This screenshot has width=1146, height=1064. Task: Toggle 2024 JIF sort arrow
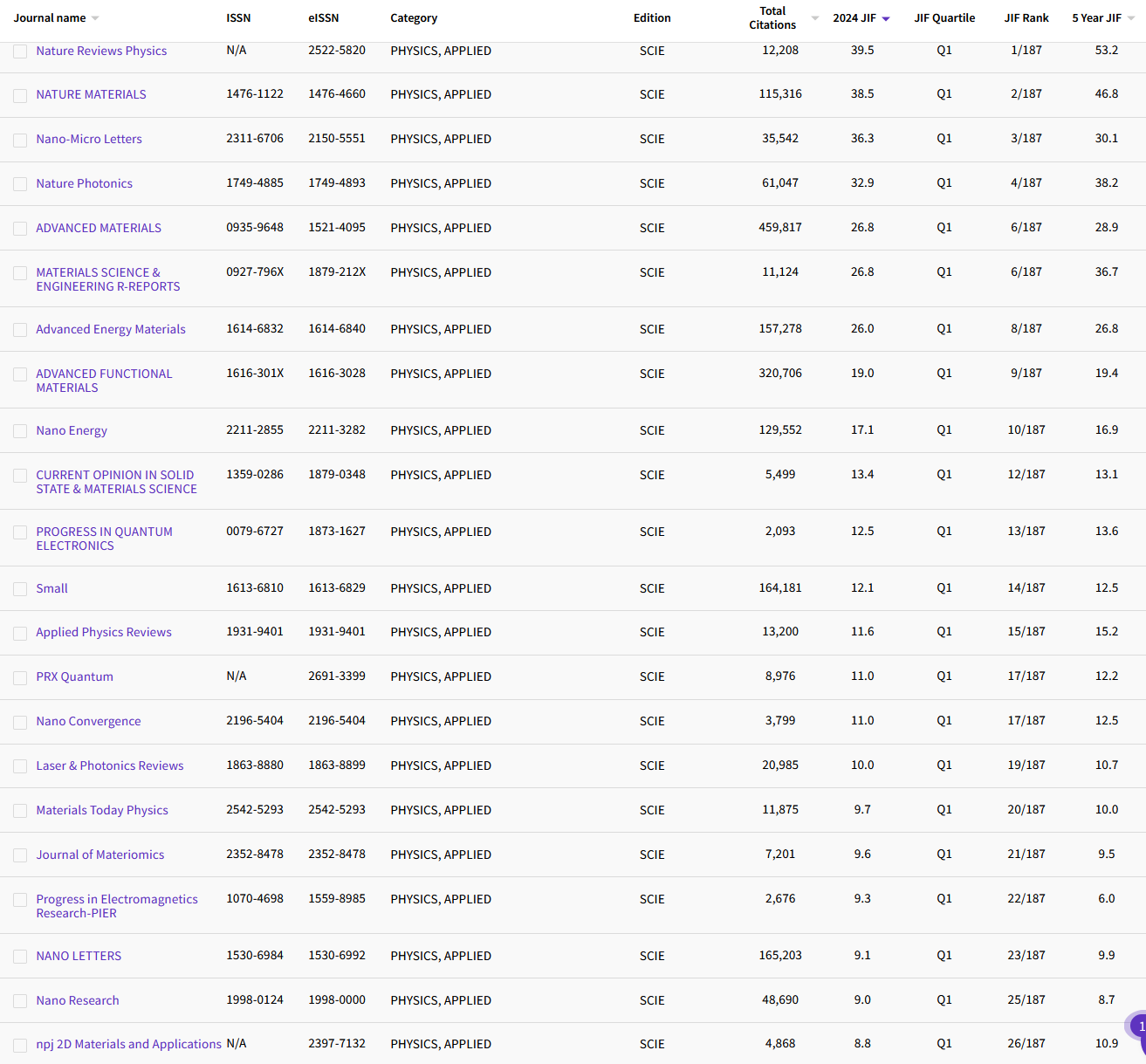tap(886, 18)
